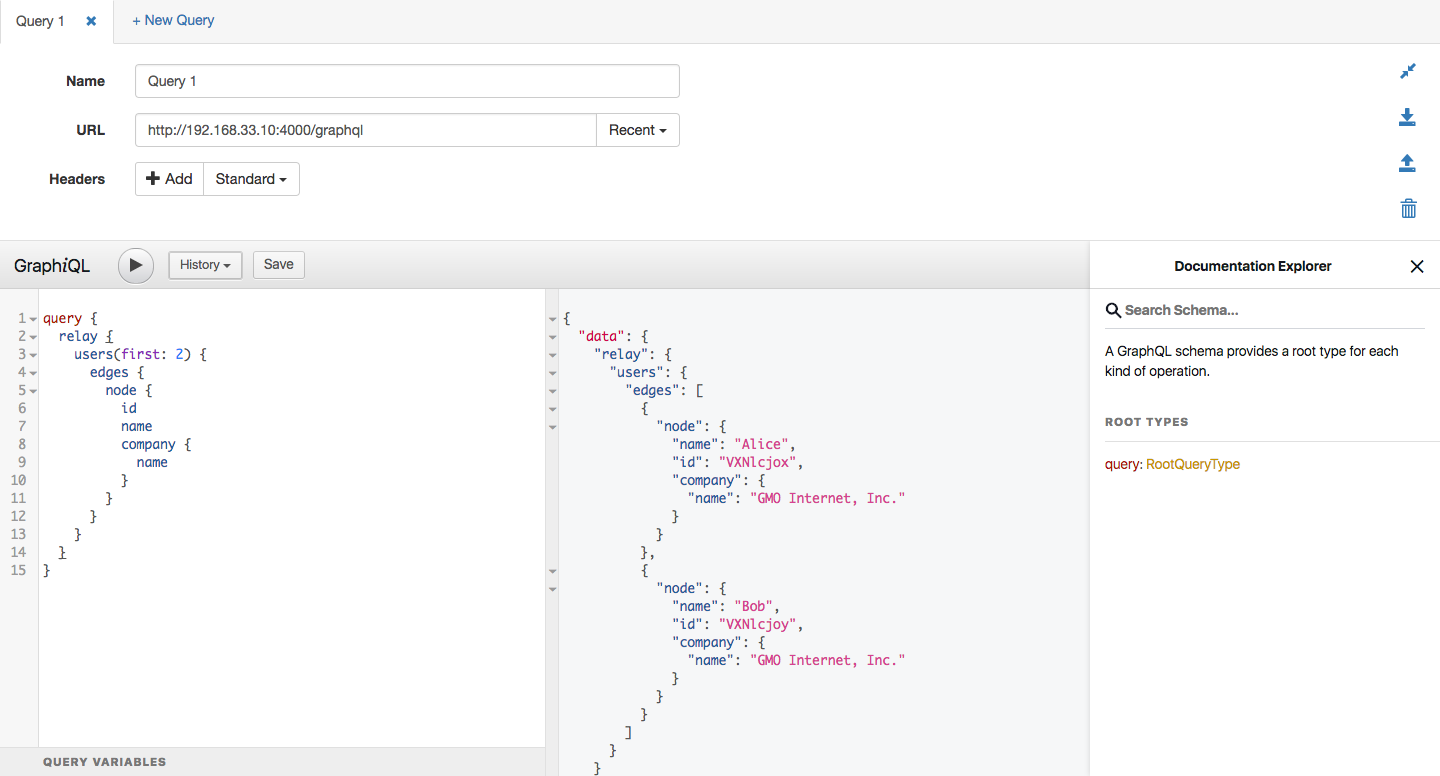The width and height of the screenshot is (1440, 776).
Task: Select the Query 1 tab
Action: [40, 21]
